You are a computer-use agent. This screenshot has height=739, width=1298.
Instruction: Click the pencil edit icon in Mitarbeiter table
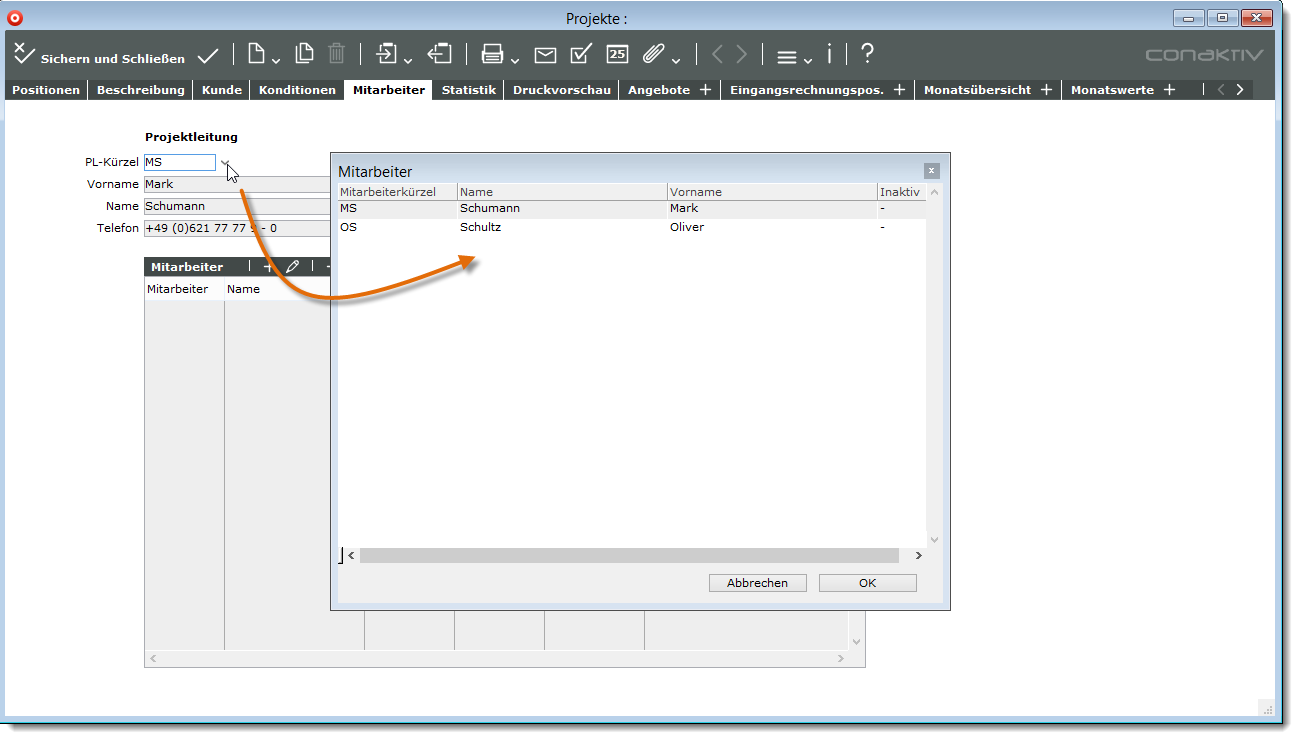tap(292, 267)
